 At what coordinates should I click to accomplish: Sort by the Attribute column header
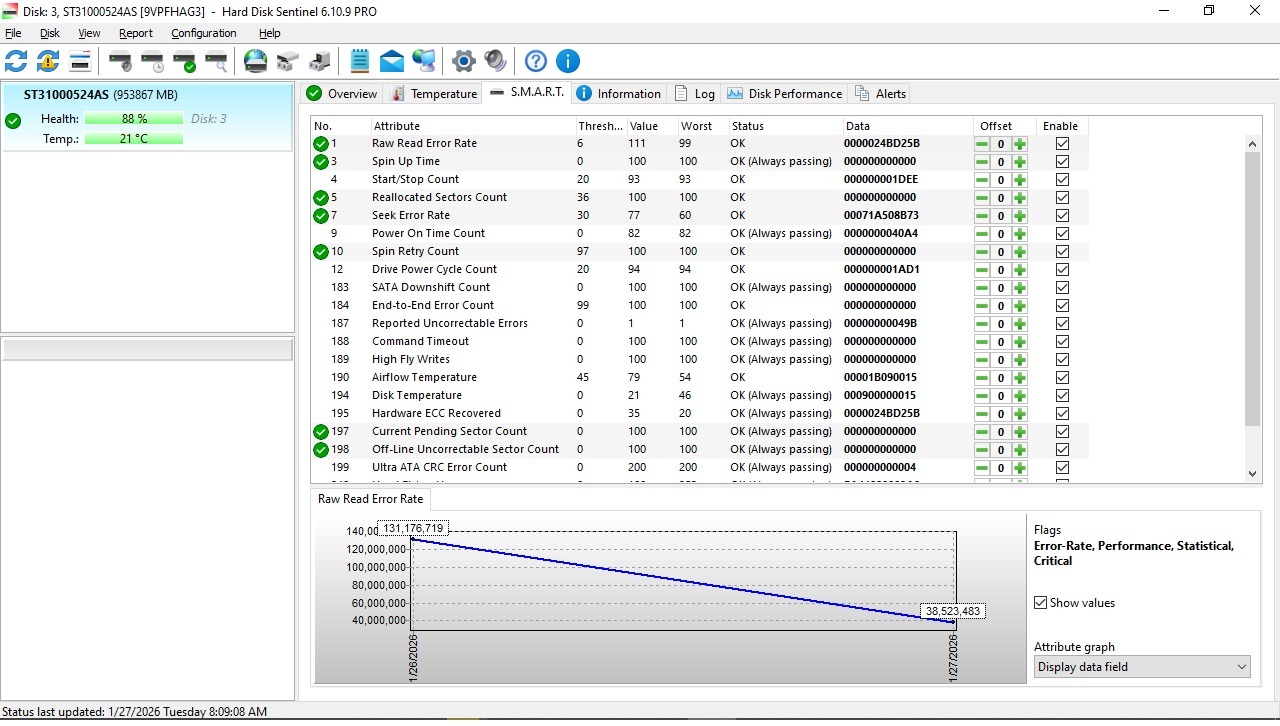click(396, 126)
